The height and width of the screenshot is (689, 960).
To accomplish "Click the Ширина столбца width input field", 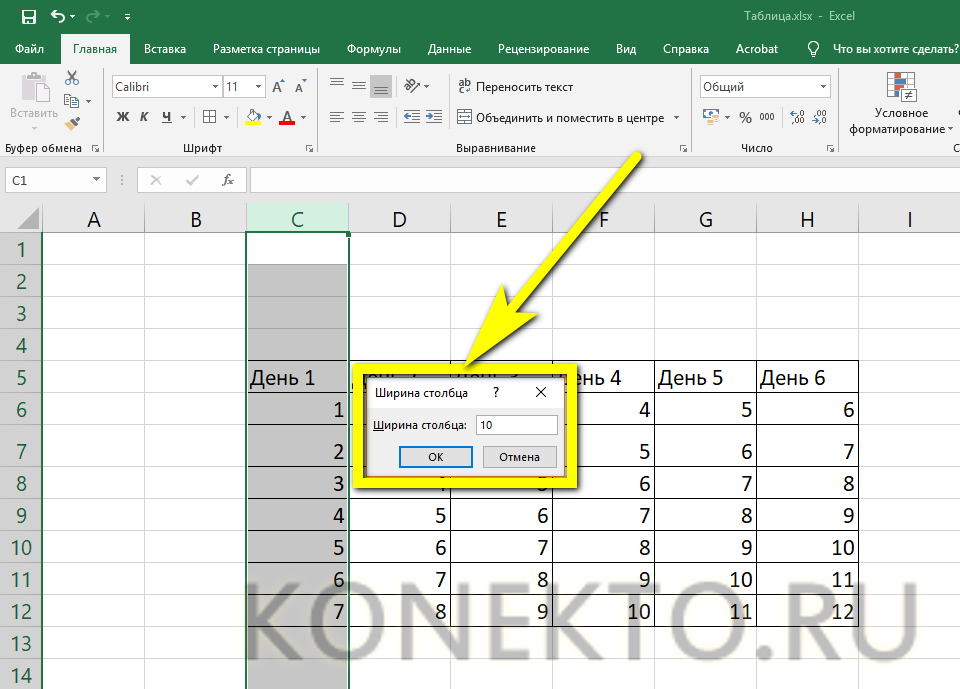I will pyautogui.click(x=516, y=425).
